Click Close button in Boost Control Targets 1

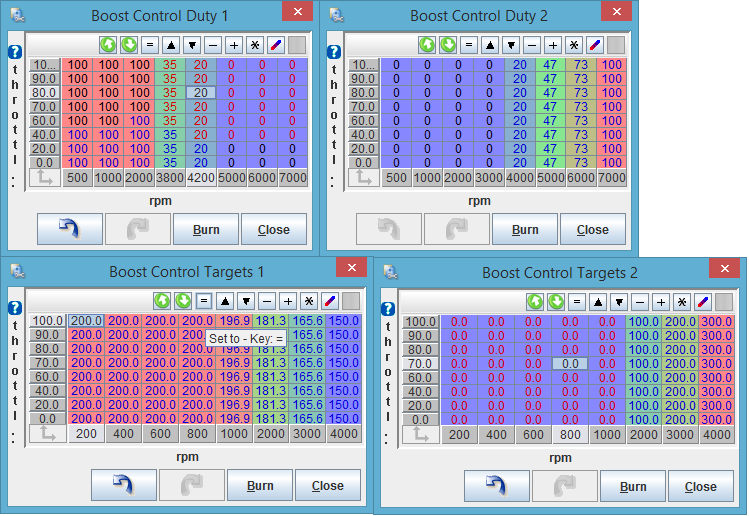(328, 485)
